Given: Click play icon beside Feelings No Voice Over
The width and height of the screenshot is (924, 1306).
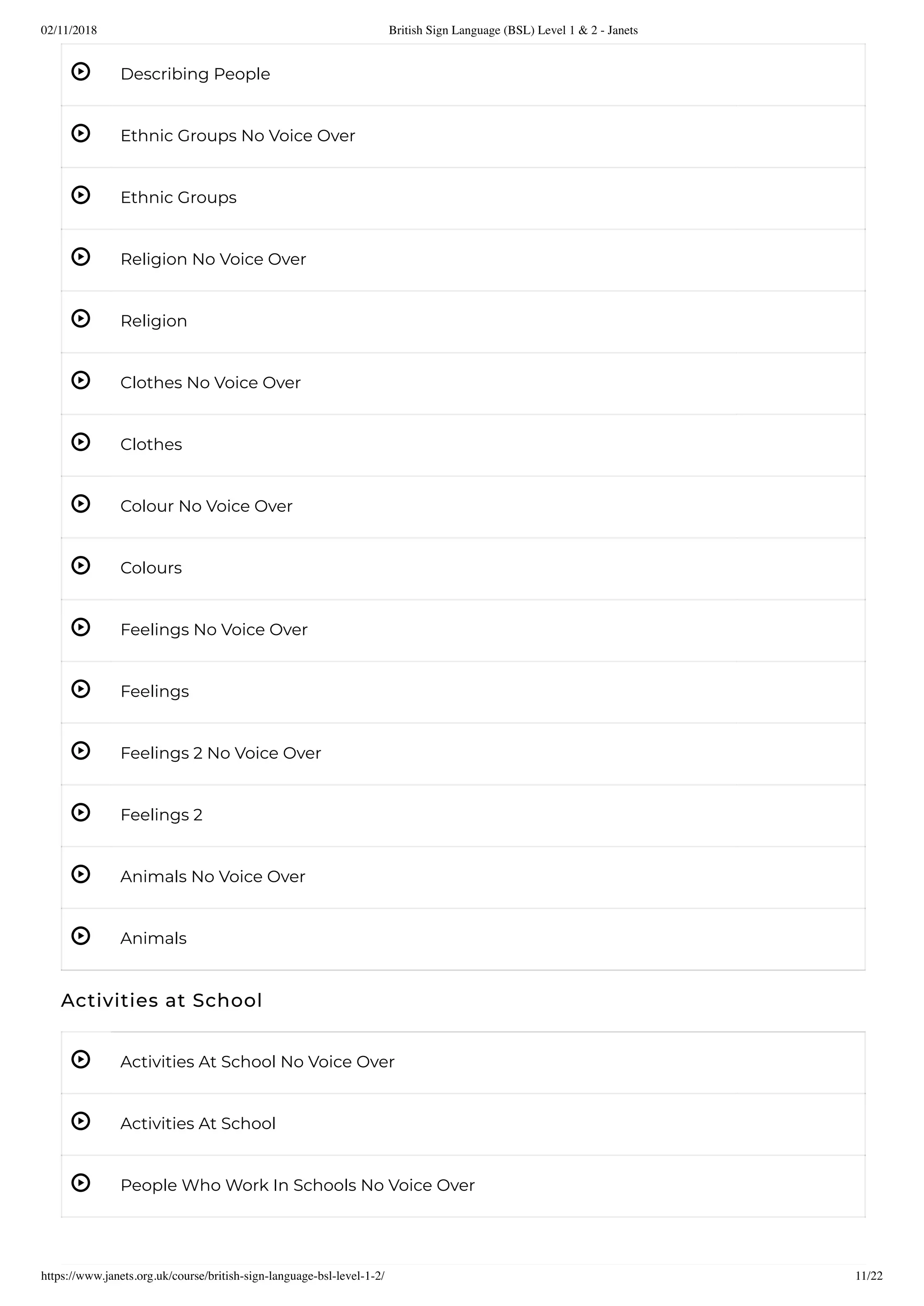Looking at the screenshot, I should coord(81,627).
